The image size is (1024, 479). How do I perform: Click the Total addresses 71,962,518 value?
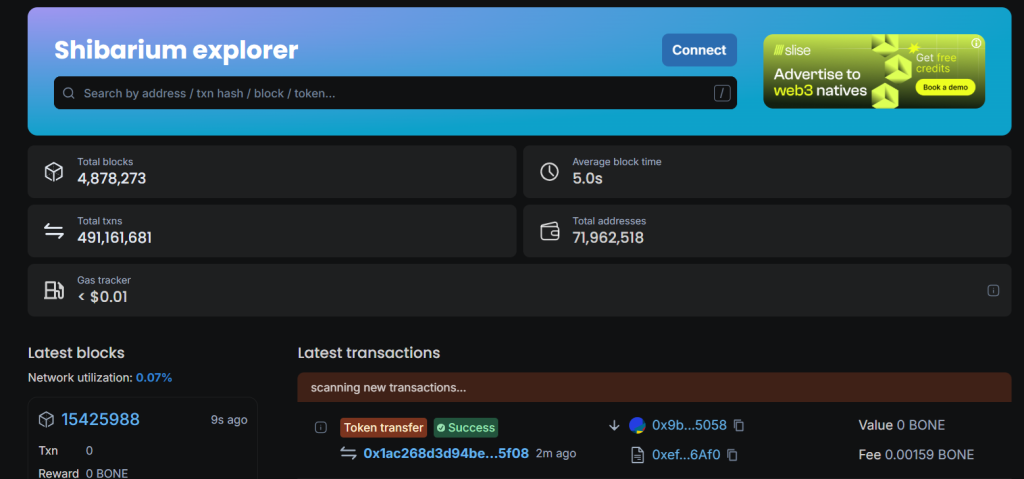(608, 238)
